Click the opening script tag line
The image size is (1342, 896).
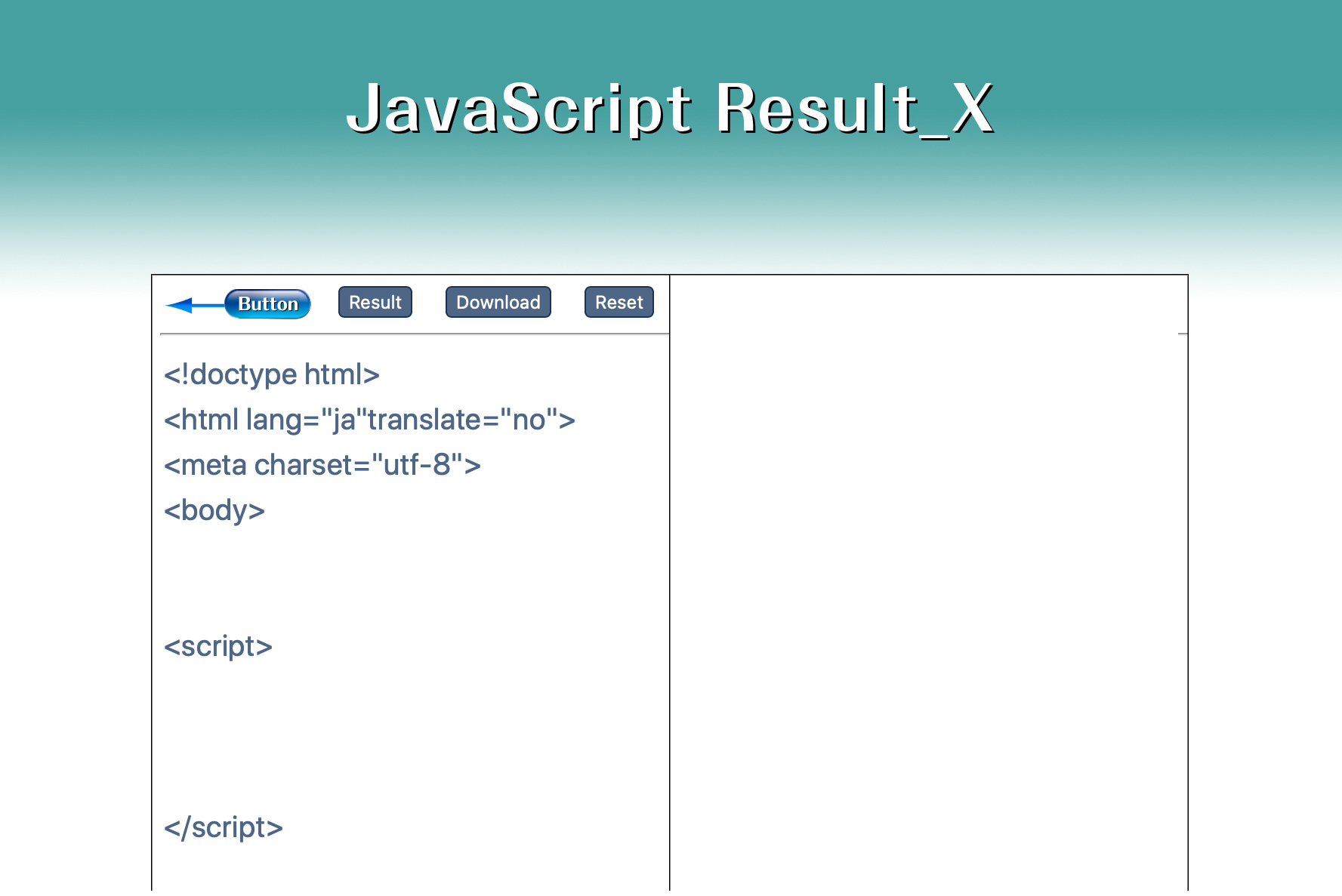[x=217, y=646]
